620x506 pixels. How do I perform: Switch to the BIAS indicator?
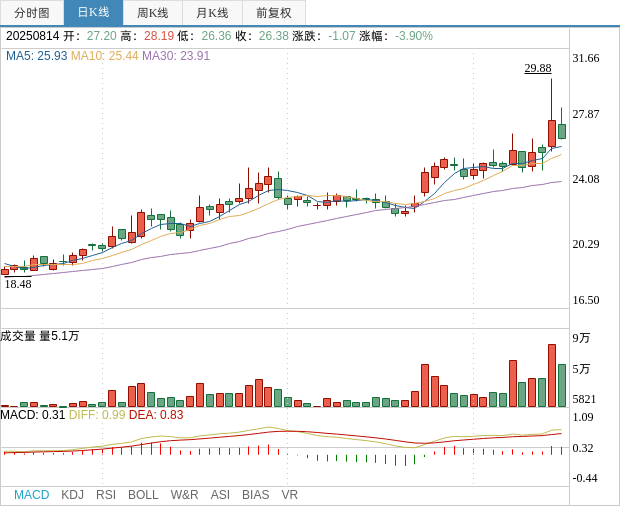click(x=255, y=495)
